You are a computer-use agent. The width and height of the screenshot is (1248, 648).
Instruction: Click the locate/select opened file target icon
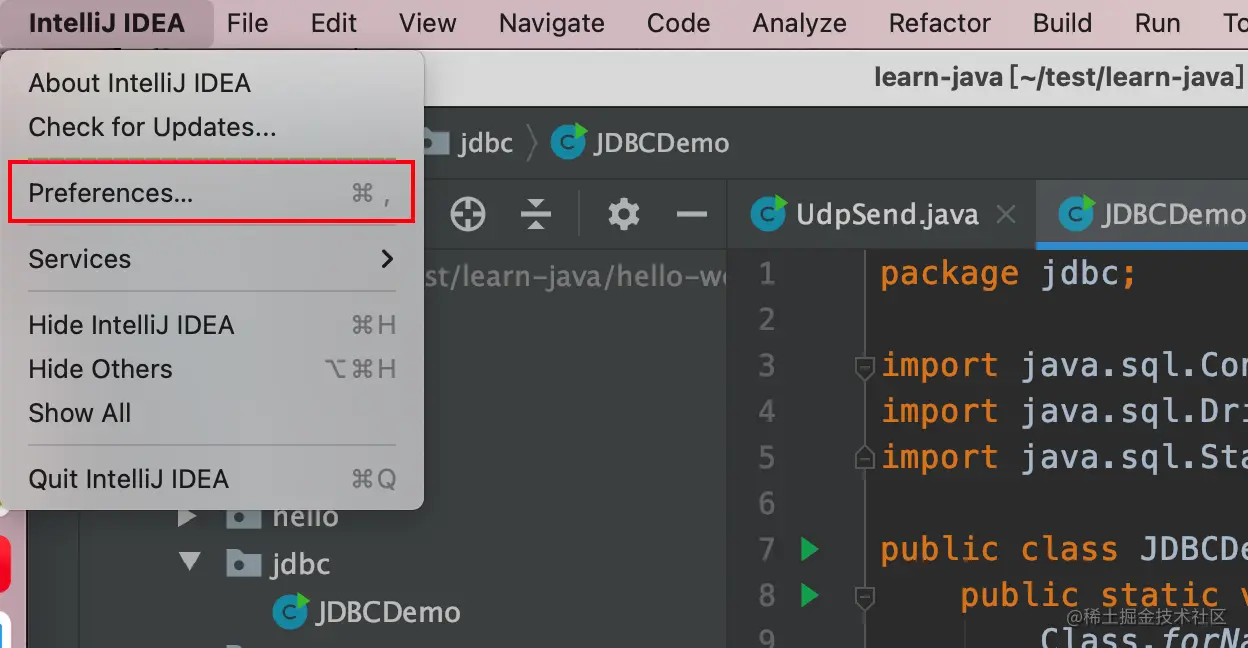467,213
